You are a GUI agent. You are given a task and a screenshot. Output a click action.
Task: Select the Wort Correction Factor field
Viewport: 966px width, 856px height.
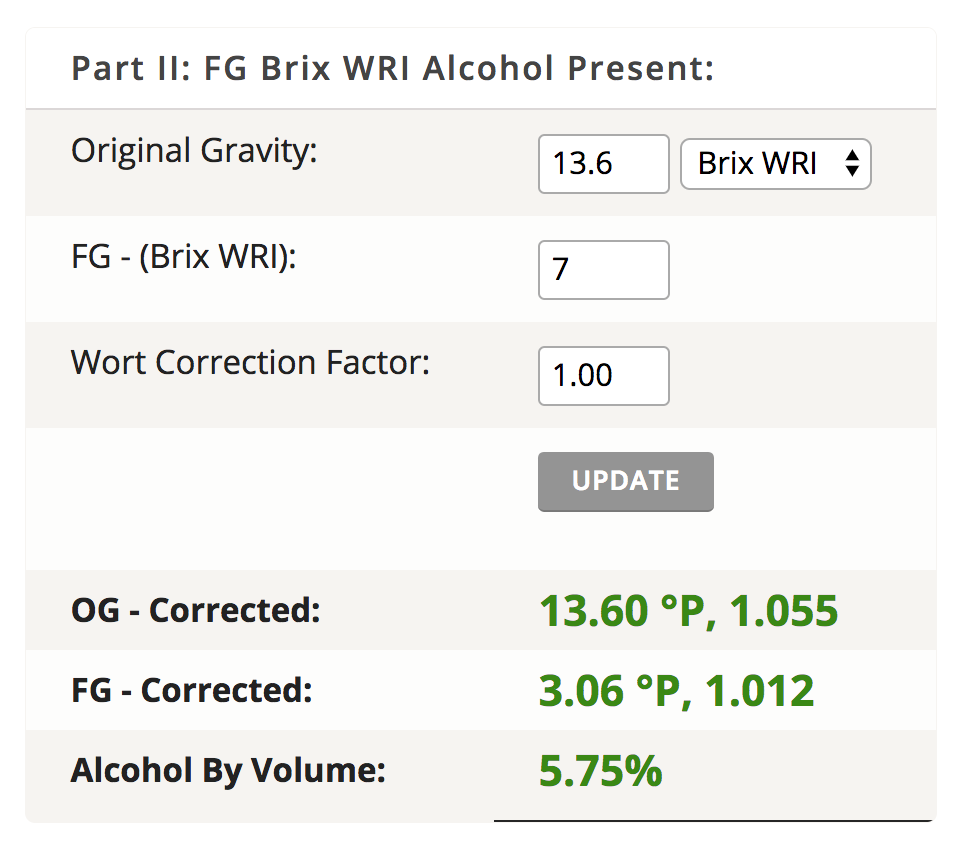click(x=603, y=376)
